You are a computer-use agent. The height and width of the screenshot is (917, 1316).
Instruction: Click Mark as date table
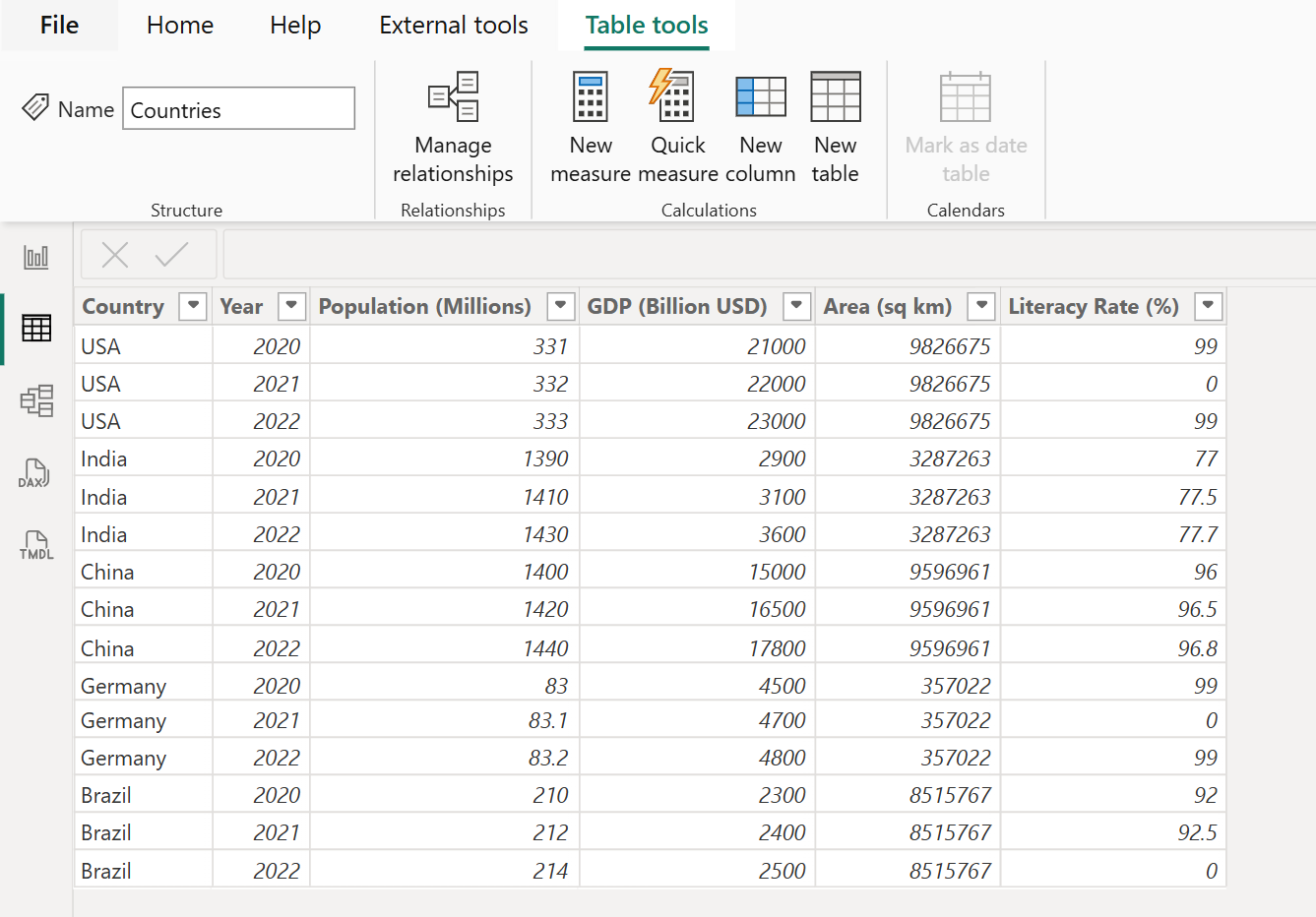(966, 123)
